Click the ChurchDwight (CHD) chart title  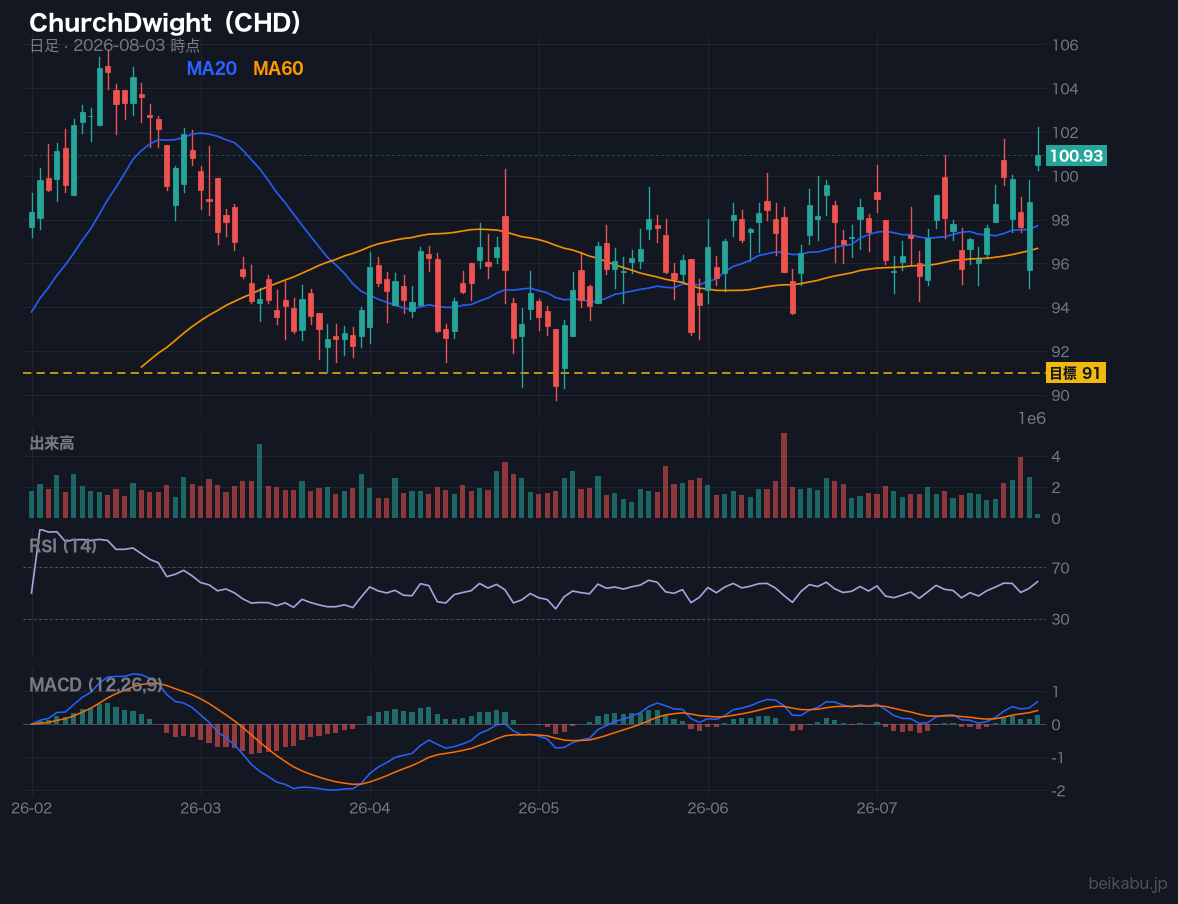pos(165,23)
